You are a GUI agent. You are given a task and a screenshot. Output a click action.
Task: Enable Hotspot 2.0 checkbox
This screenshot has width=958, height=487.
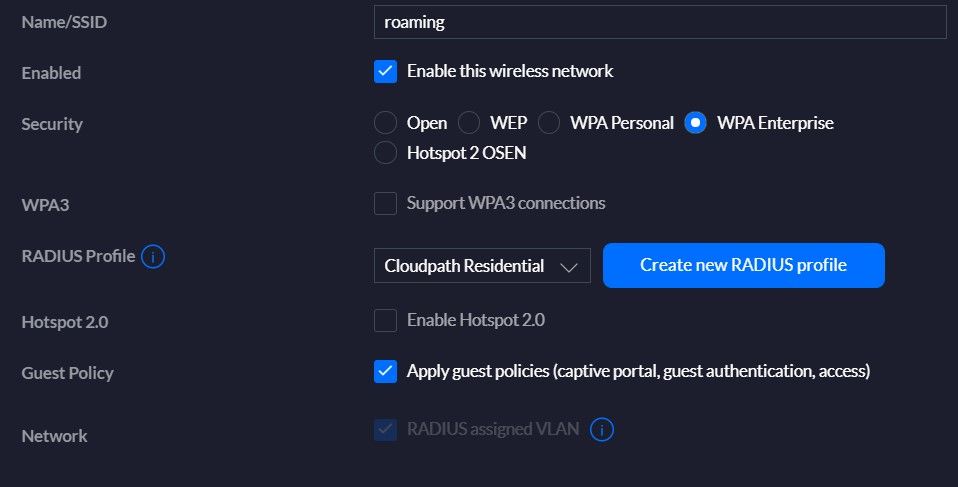pyautogui.click(x=385, y=321)
